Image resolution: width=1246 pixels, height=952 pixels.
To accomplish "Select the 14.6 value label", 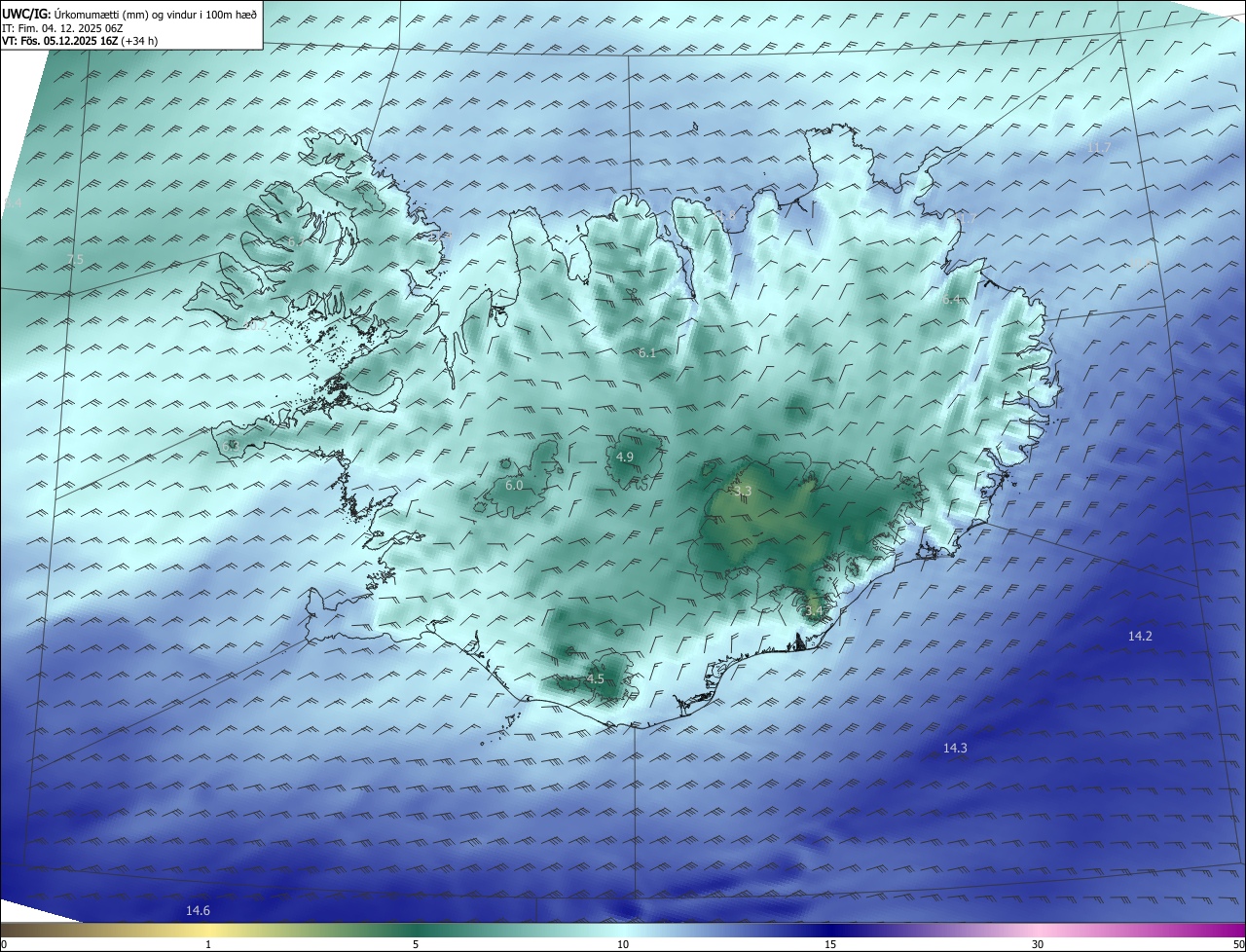I will click(x=198, y=910).
